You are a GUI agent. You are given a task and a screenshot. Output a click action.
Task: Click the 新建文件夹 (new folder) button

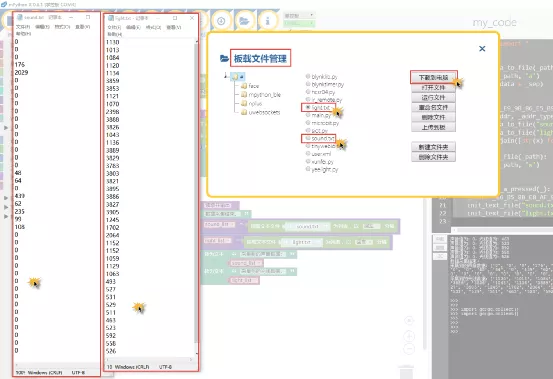(x=433, y=147)
